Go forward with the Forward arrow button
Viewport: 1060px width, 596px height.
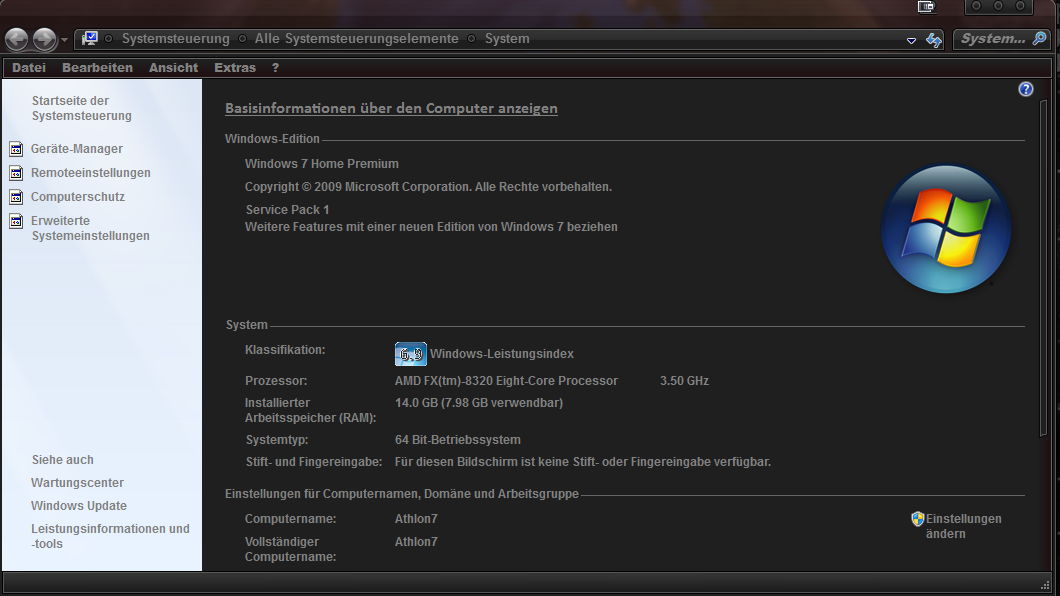45,39
